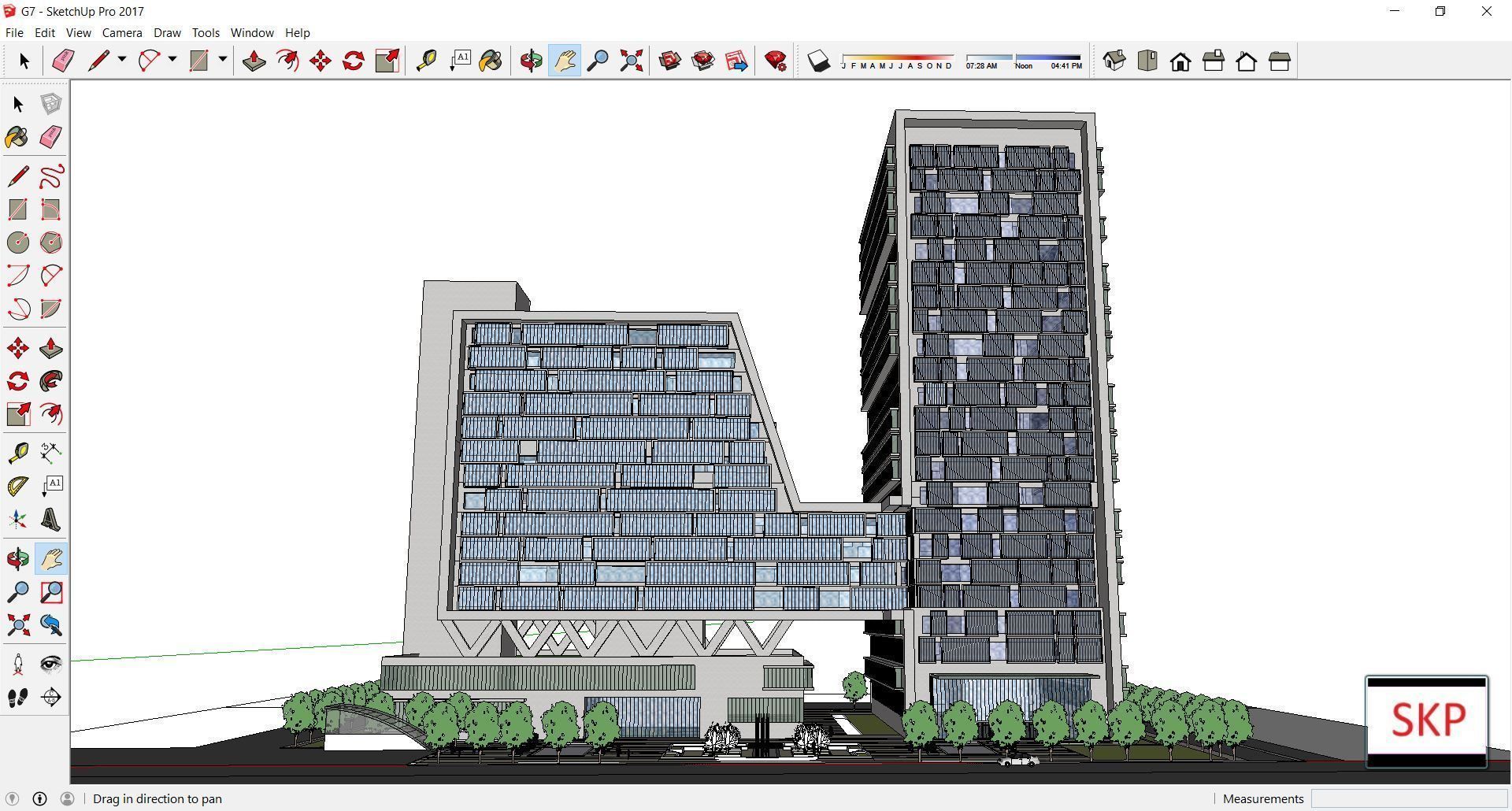Select the Offset tool in top toolbar

(x=287, y=61)
